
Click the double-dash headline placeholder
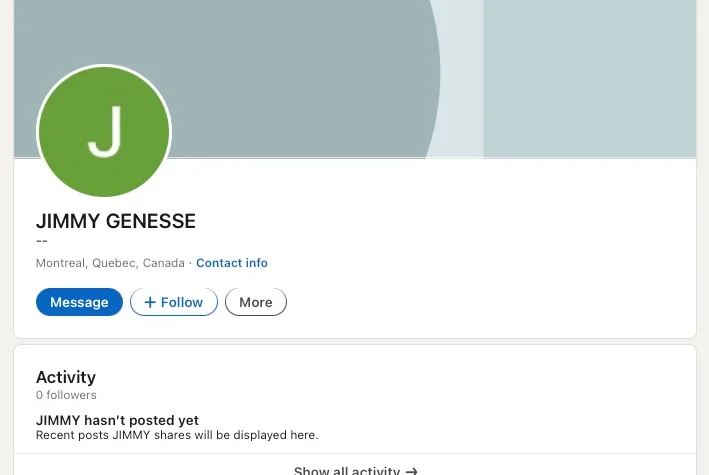pos(42,241)
